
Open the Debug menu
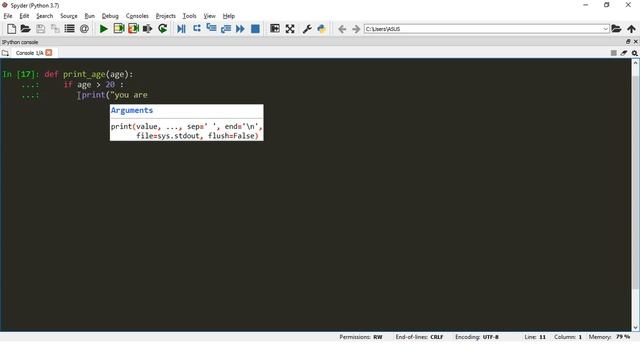pyautogui.click(x=110, y=16)
